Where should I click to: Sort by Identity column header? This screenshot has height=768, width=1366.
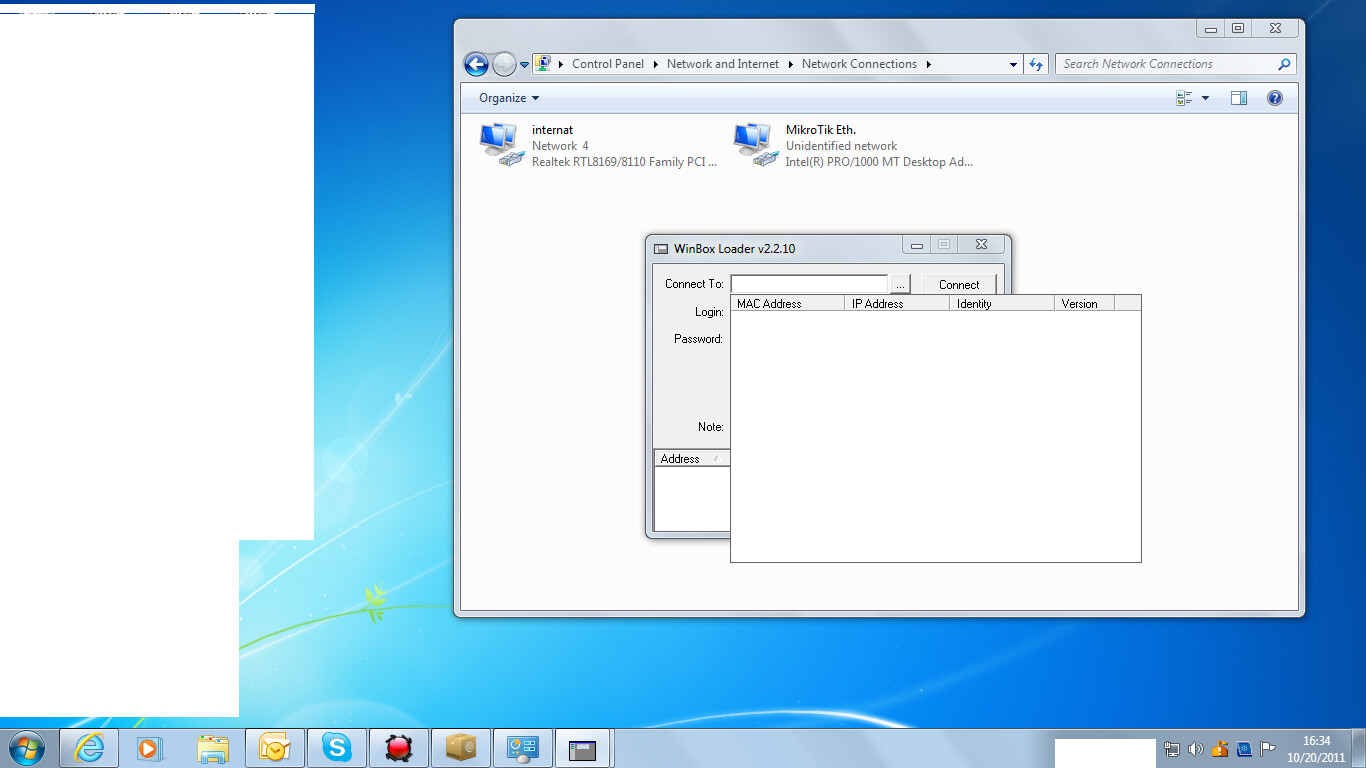[x=1003, y=304]
